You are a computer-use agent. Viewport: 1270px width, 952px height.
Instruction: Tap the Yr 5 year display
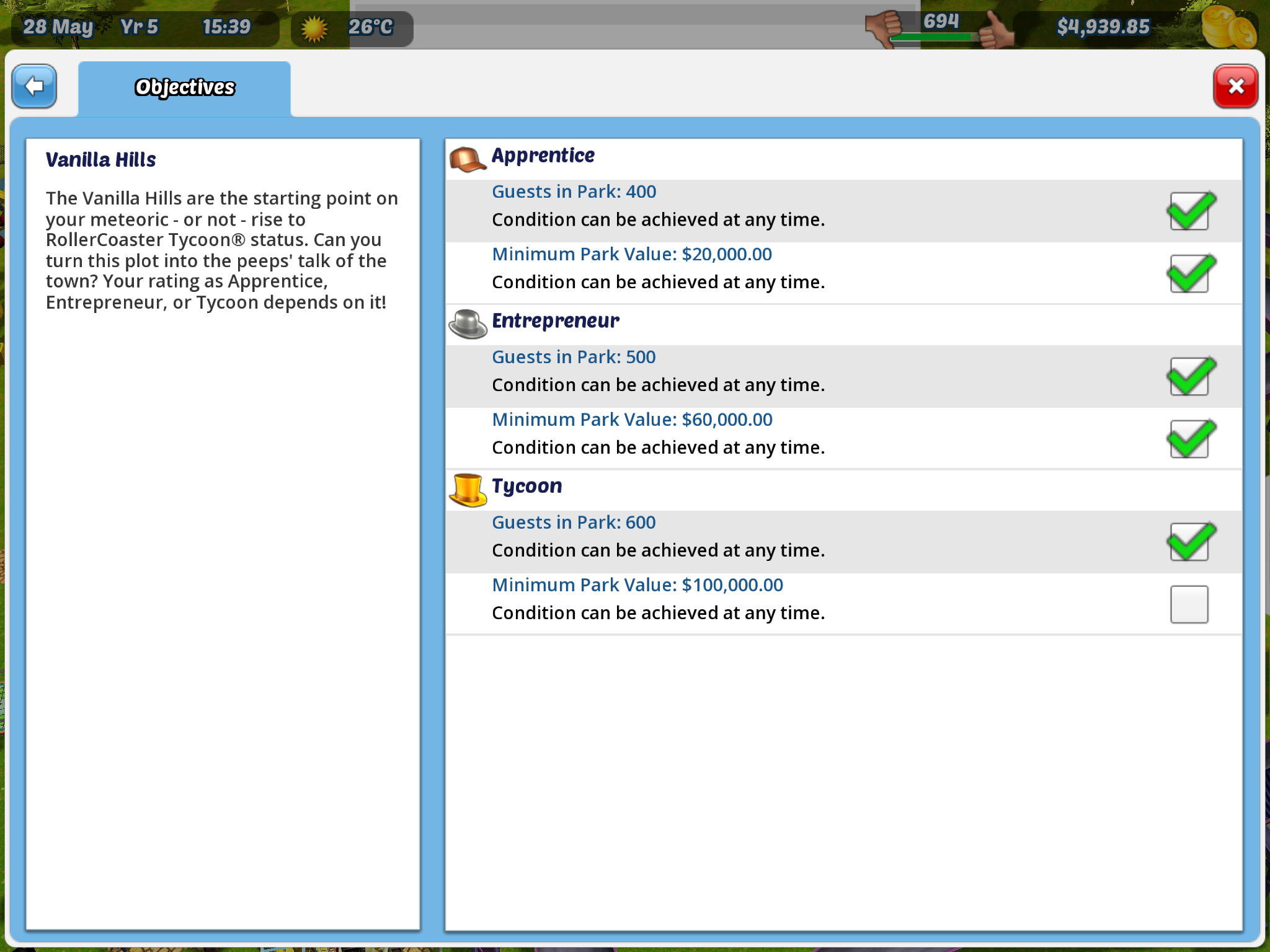pyautogui.click(x=139, y=27)
